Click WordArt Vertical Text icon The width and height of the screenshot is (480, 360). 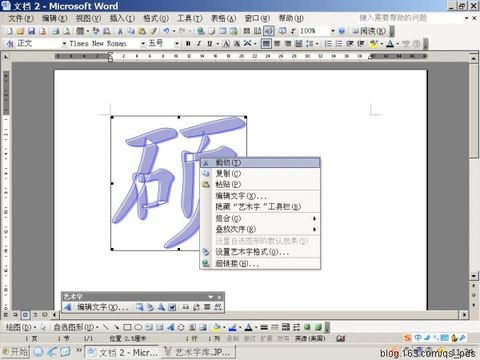point(196,307)
